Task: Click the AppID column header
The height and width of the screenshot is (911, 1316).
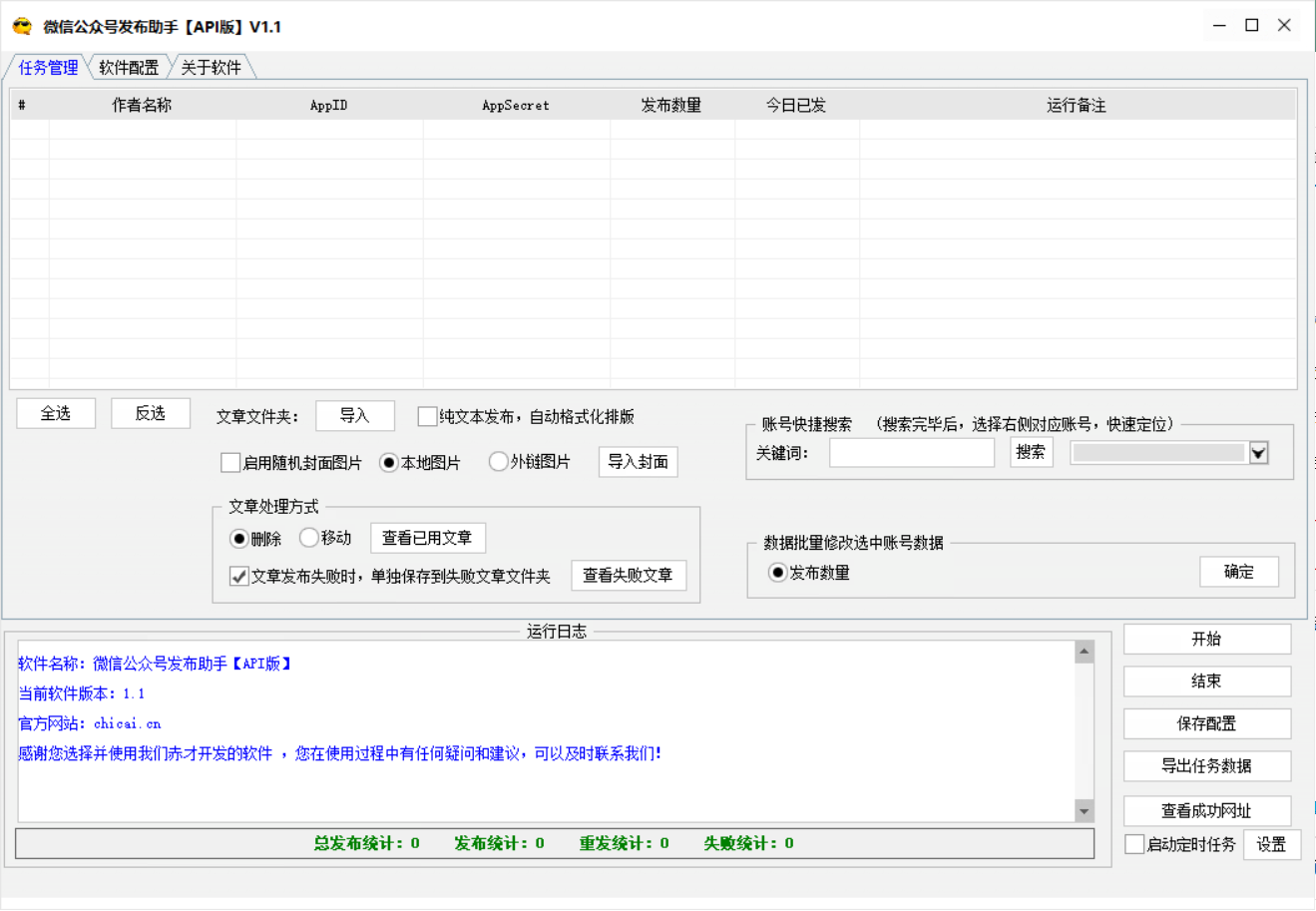Action: [328, 105]
